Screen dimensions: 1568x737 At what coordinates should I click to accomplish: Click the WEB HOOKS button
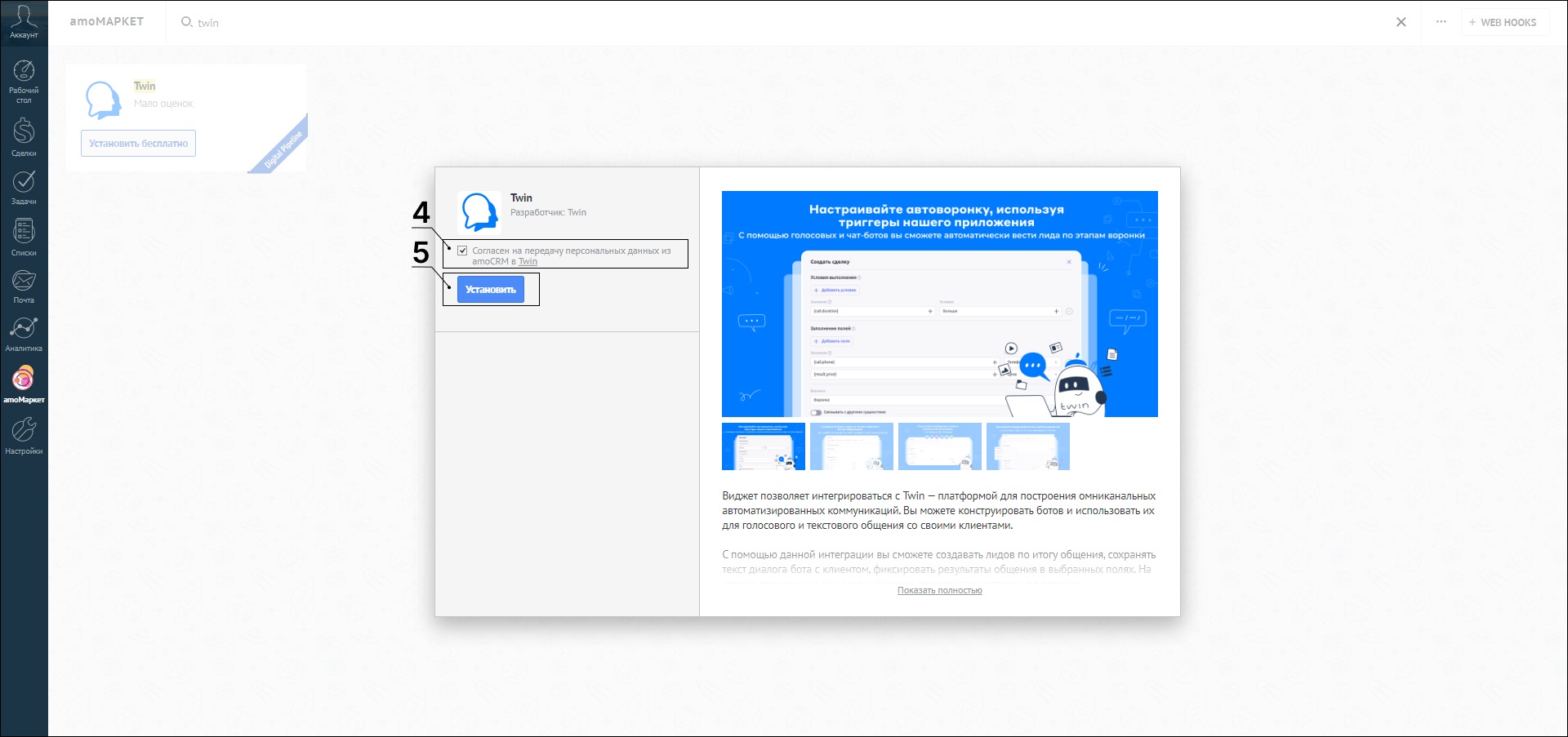[x=1503, y=22]
